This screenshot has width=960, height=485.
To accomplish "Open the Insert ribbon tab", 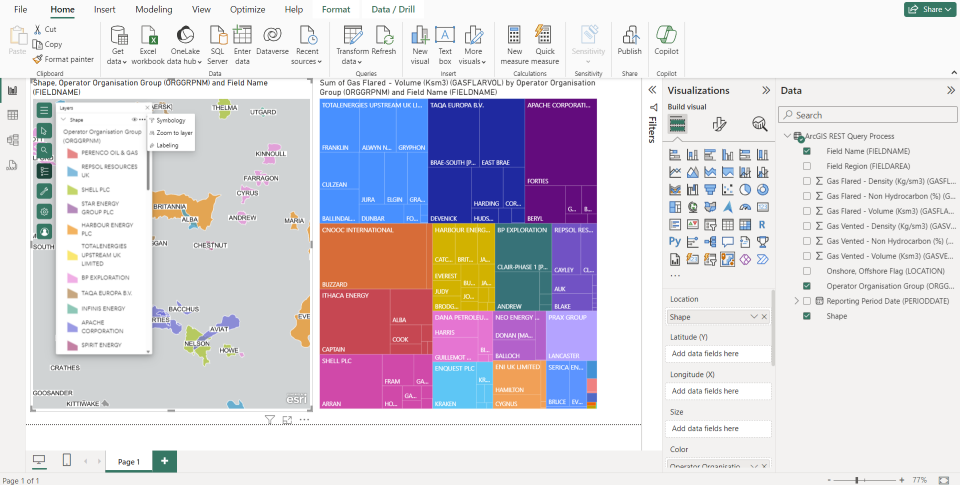I will 105,9.
